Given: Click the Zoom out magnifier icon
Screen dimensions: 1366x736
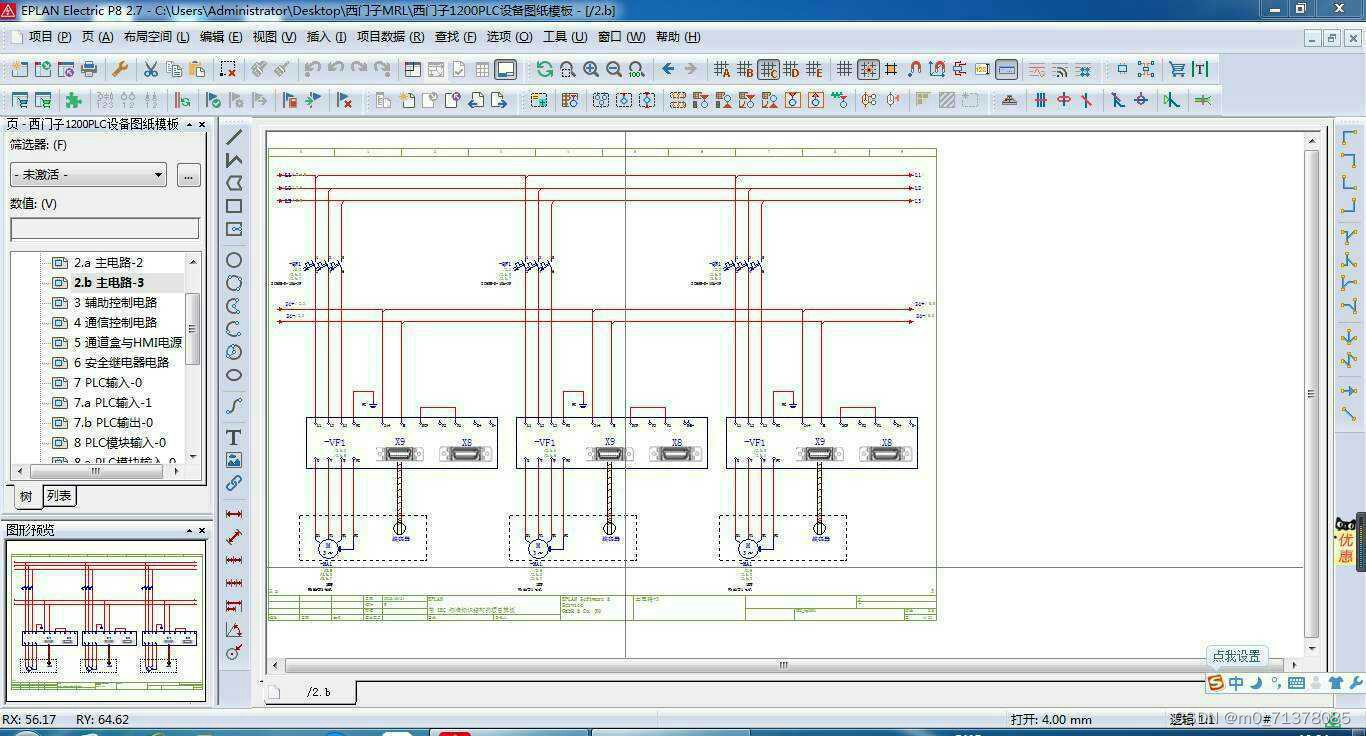Looking at the screenshot, I should [614, 69].
